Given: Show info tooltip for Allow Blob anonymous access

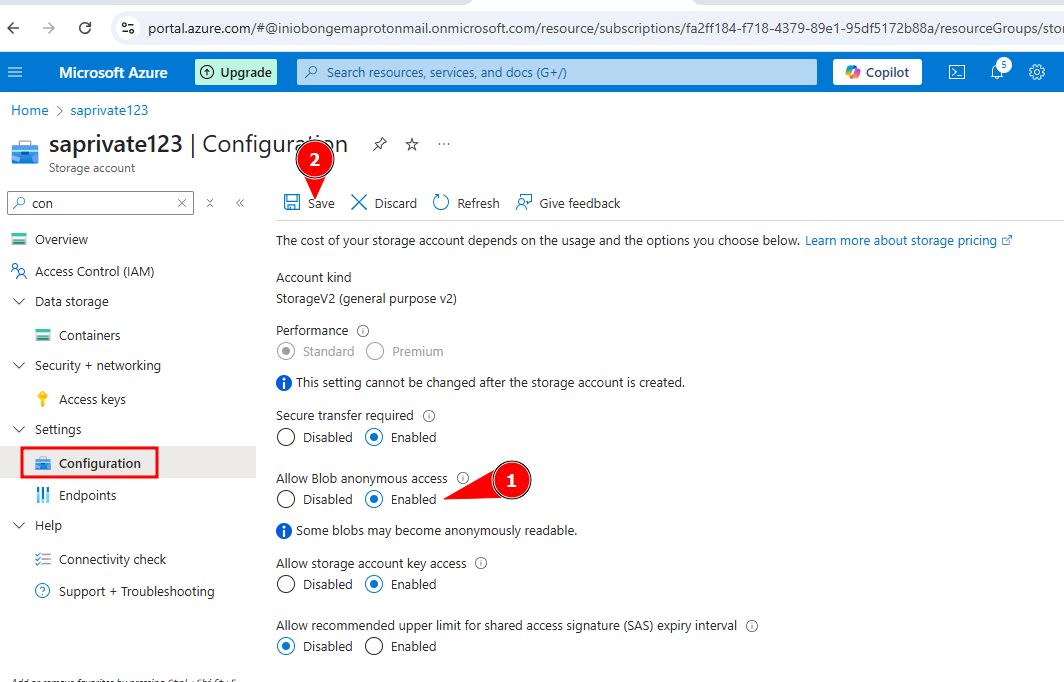Looking at the screenshot, I should (x=463, y=478).
